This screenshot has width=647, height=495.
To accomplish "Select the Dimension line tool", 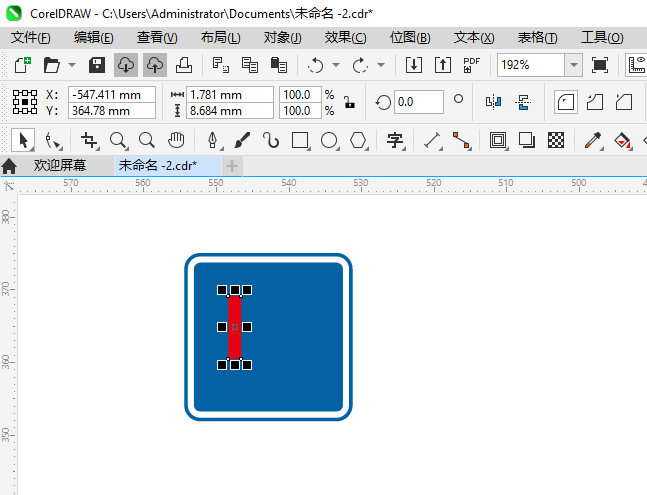I will (432, 140).
